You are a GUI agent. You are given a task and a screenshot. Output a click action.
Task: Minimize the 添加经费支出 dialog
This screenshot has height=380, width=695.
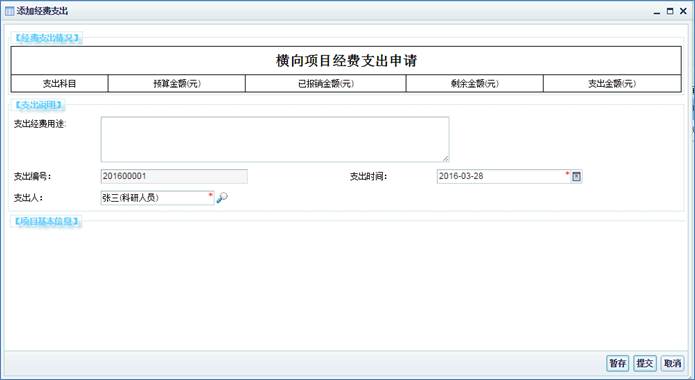point(657,12)
